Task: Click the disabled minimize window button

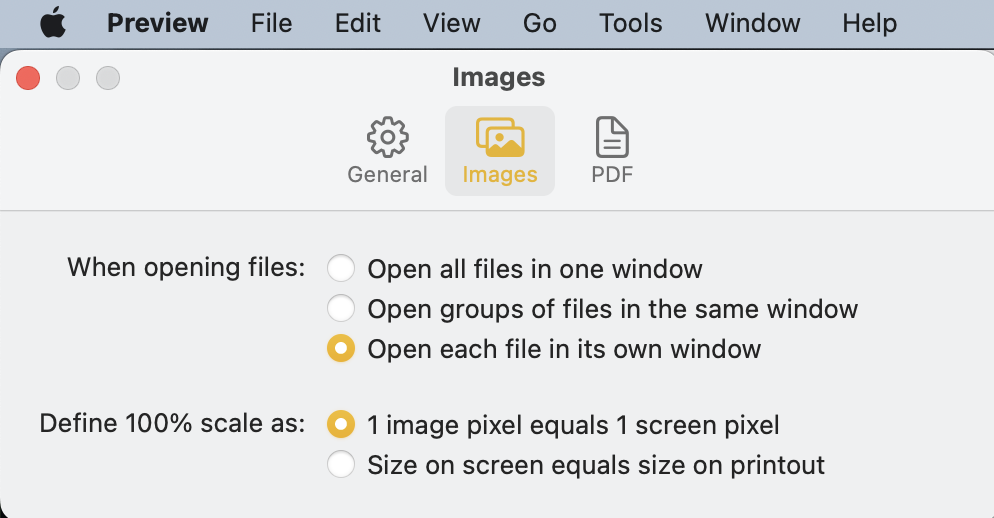Action: (x=68, y=78)
